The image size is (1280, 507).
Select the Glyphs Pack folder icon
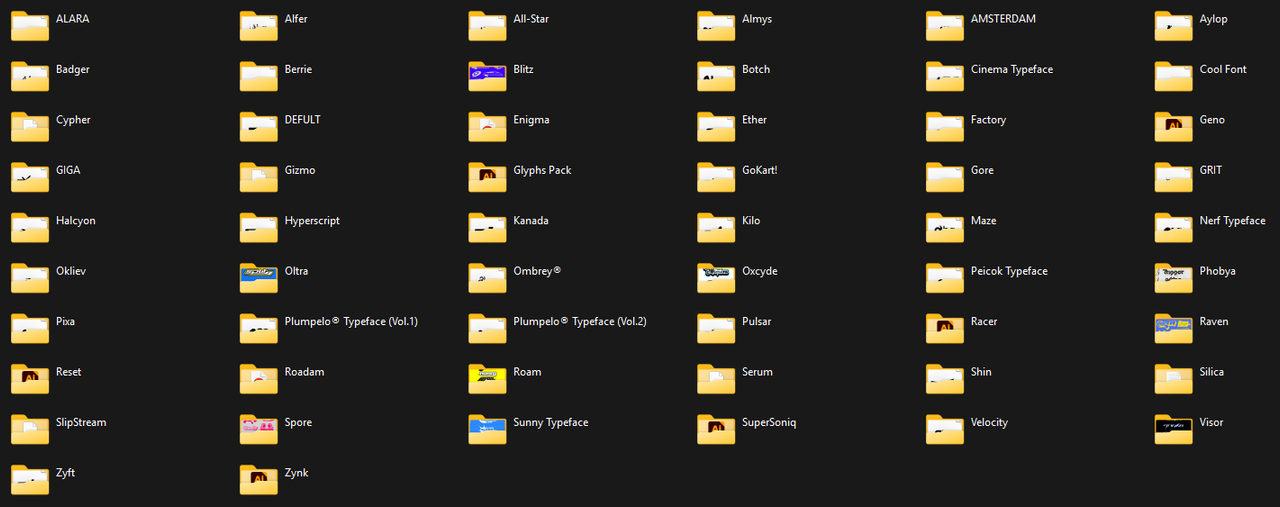tap(488, 177)
